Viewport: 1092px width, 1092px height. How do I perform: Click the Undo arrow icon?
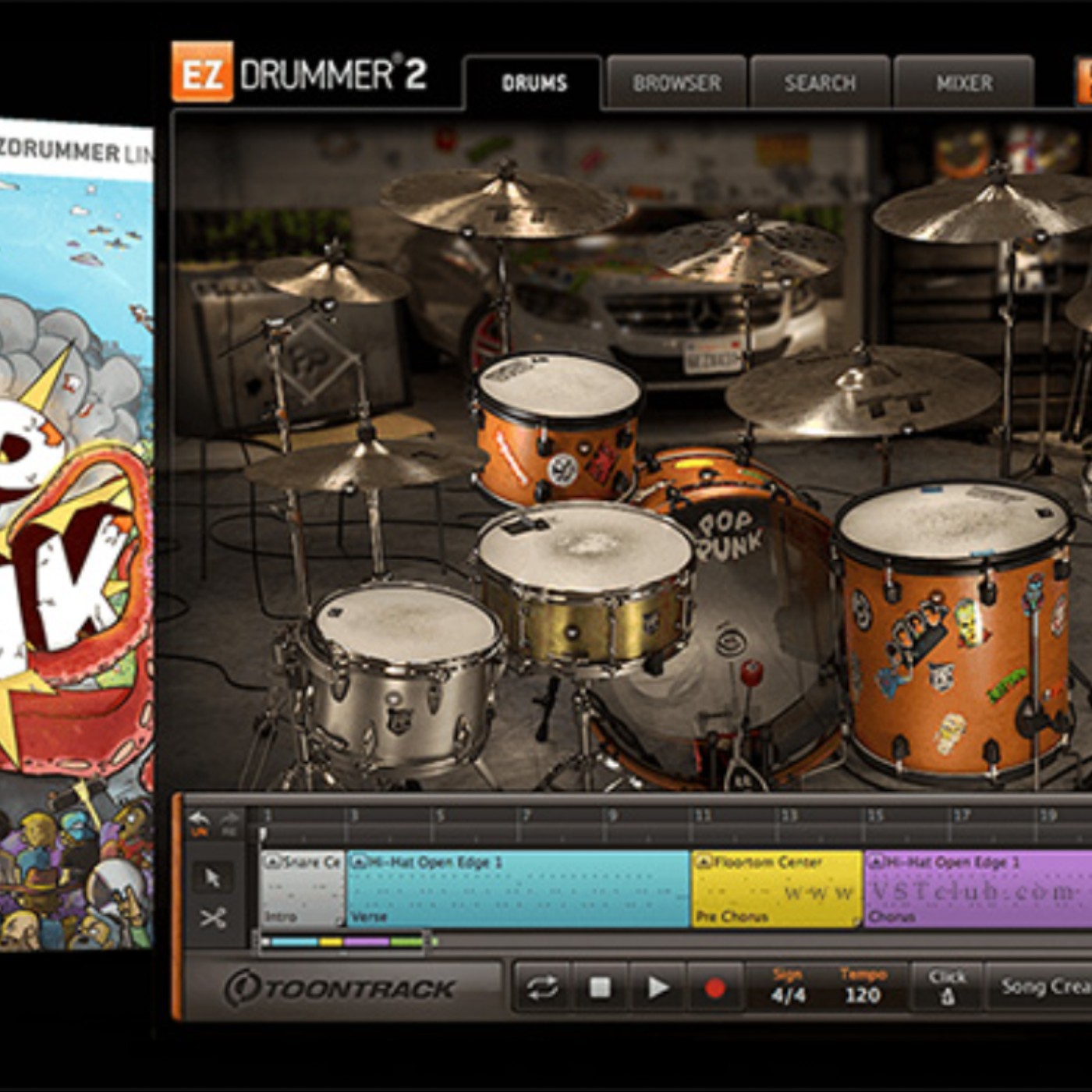pos(200,822)
